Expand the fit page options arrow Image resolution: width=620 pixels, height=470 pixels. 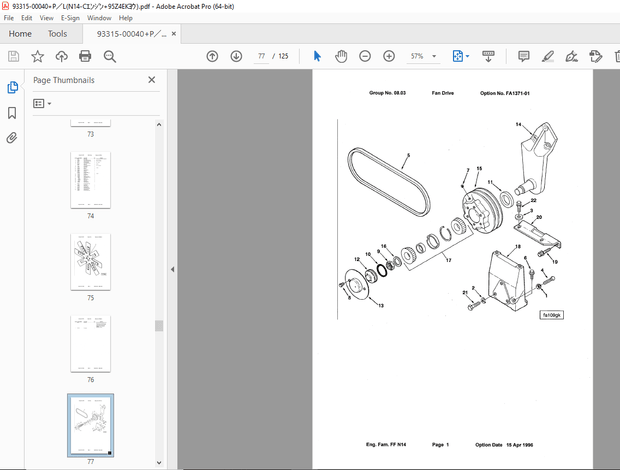pos(467,56)
